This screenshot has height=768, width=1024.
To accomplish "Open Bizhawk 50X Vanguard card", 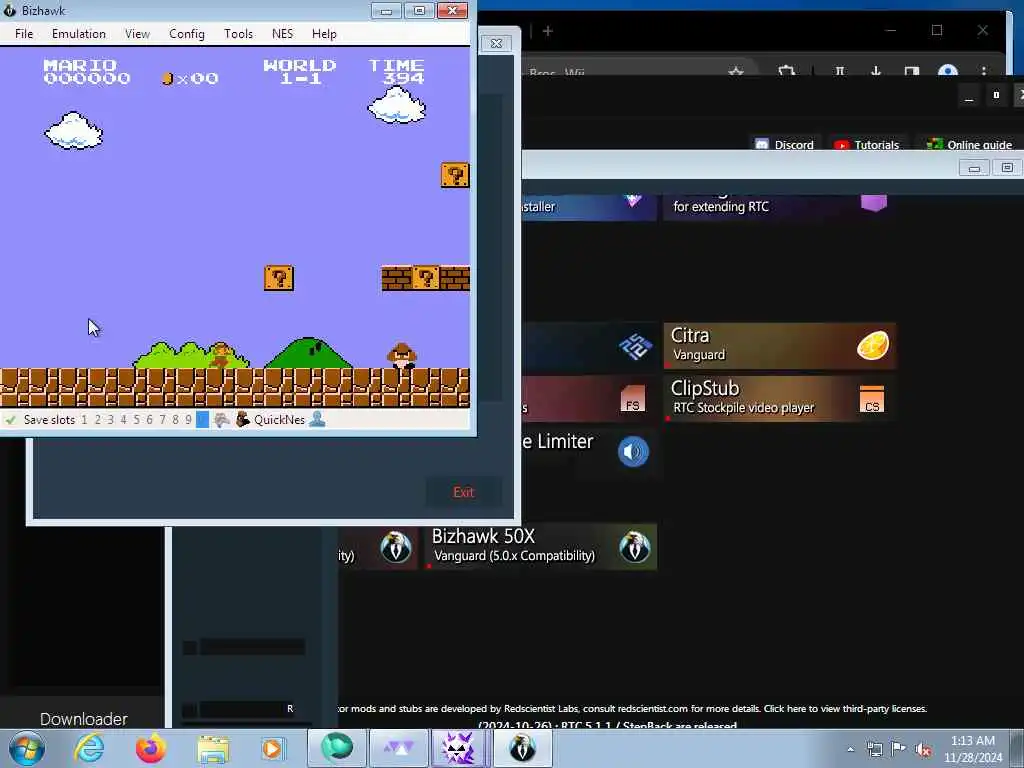I will coord(541,546).
